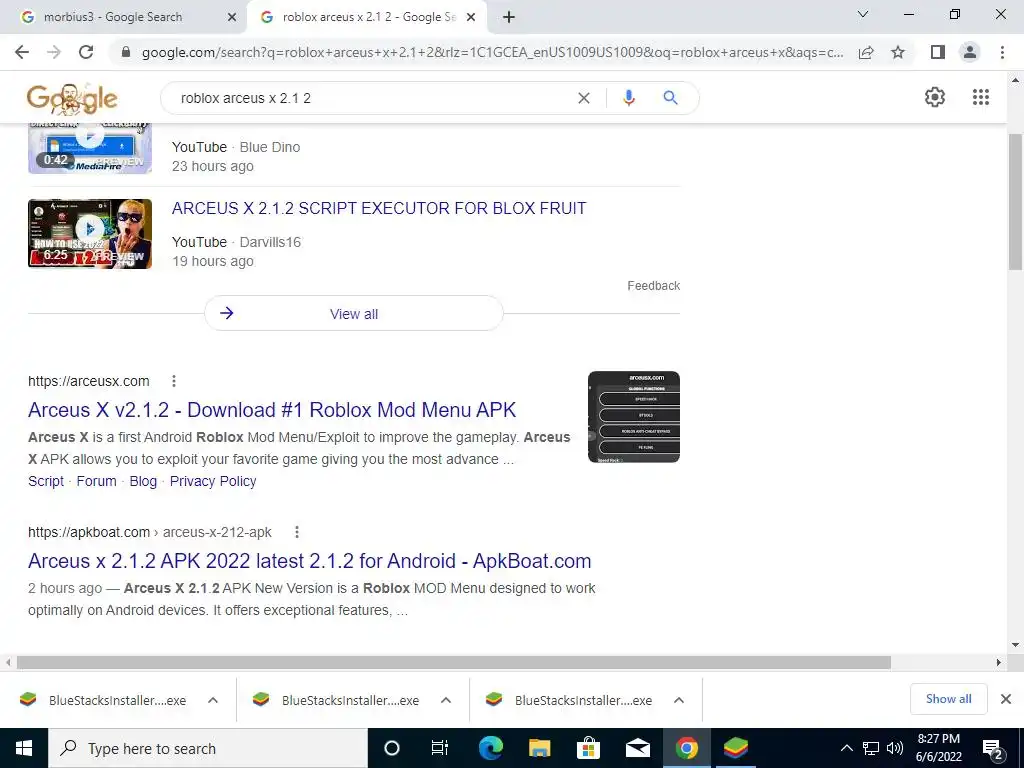Viewport: 1024px width, 768px height.
Task: Open Mail app from taskbar
Action: (637, 748)
